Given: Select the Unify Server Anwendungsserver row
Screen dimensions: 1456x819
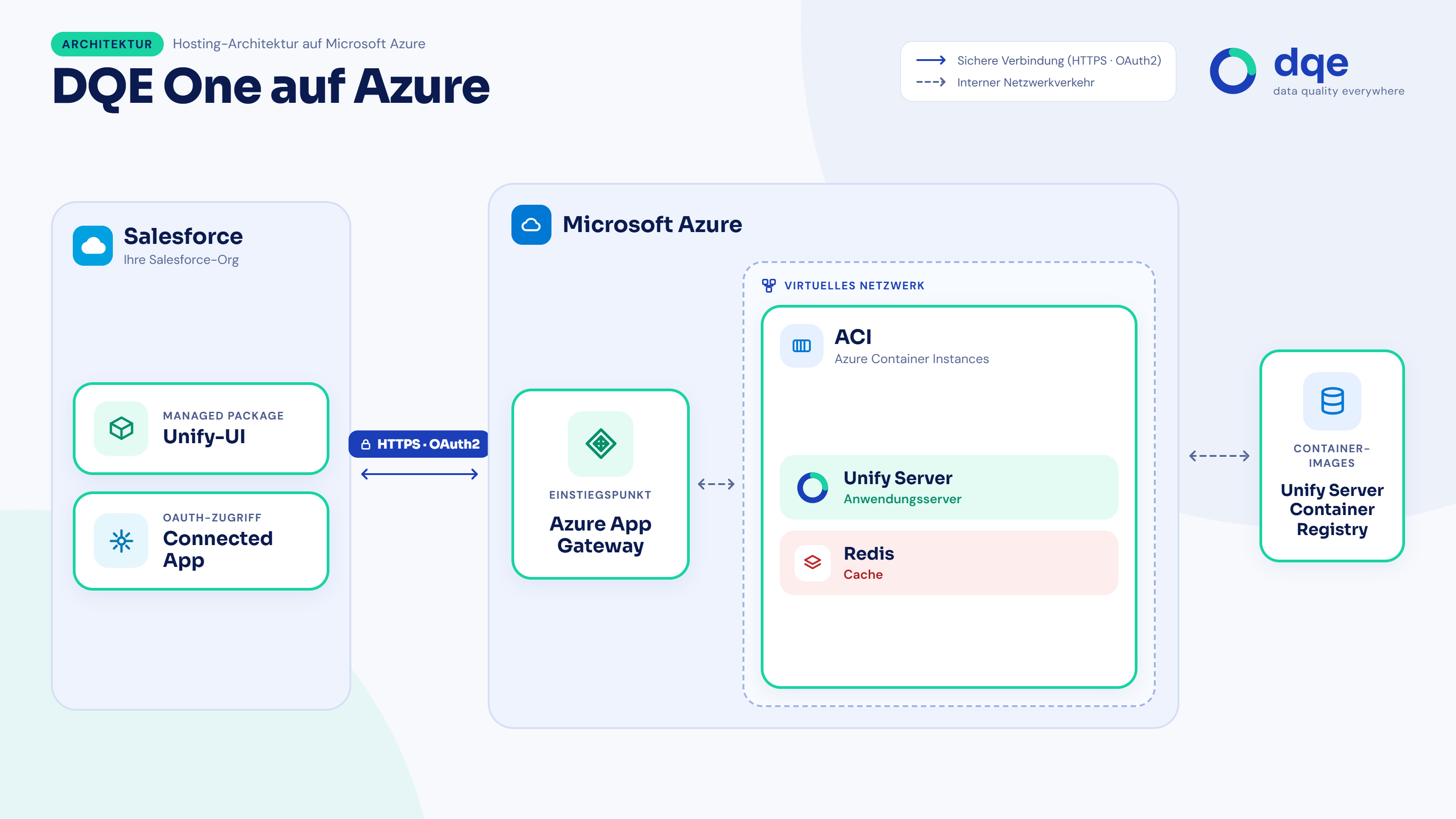Looking at the screenshot, I should point(948,487).
